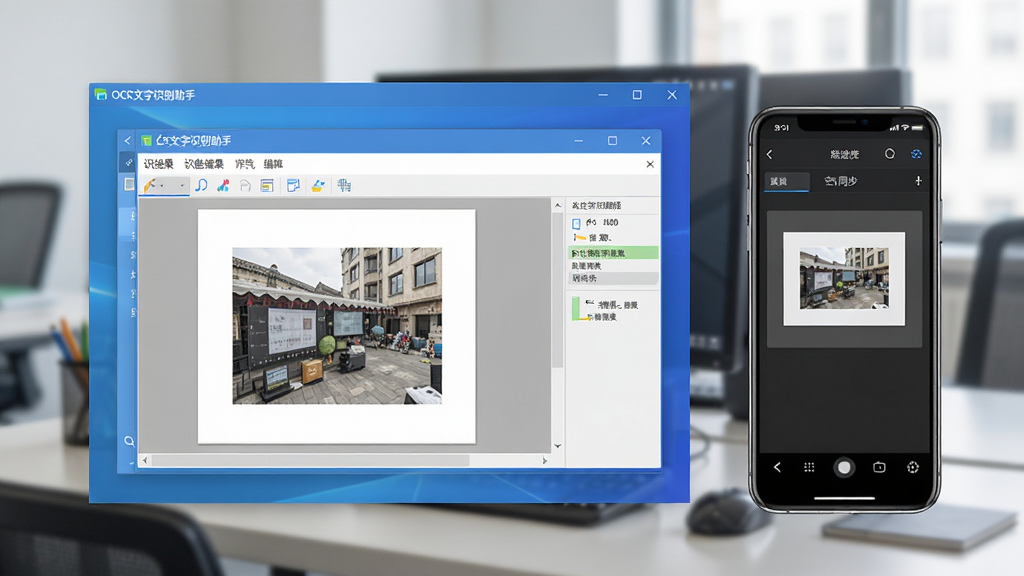Open the yellow-striped form layout icon
This screenshot has width=1024, height=576.
[266, 186]
